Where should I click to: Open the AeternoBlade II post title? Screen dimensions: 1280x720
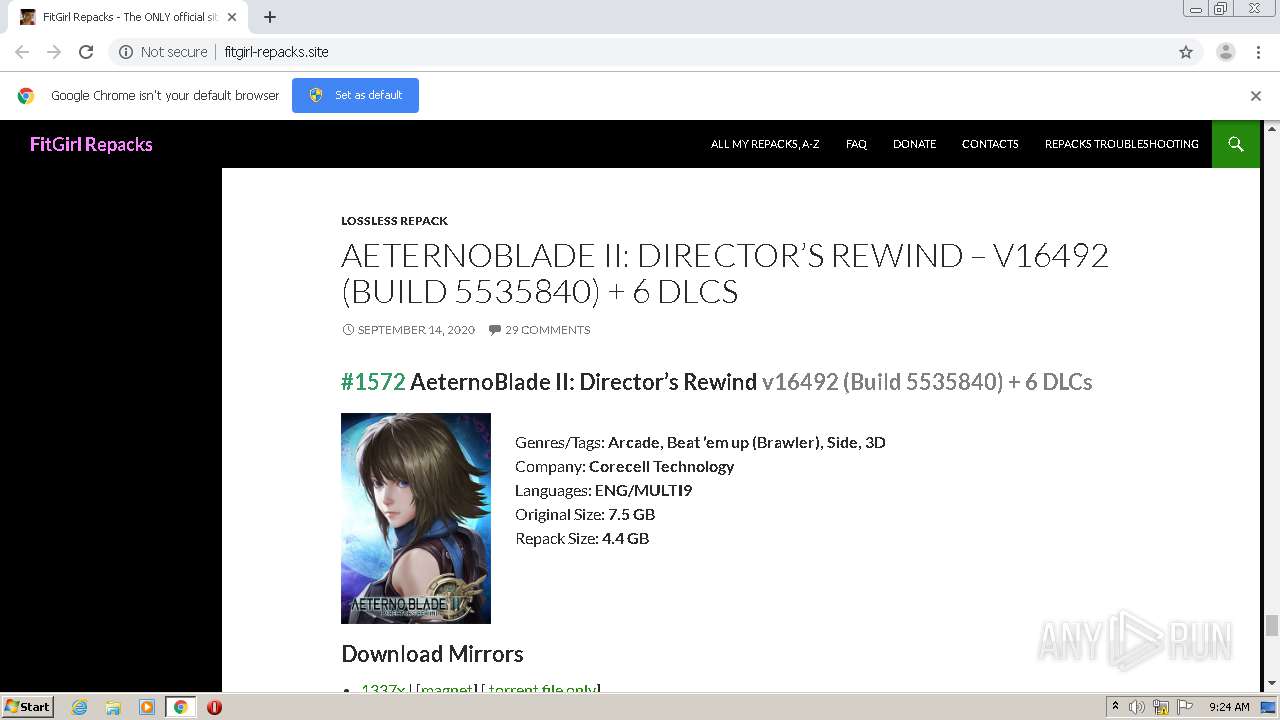tap(725, 273)
